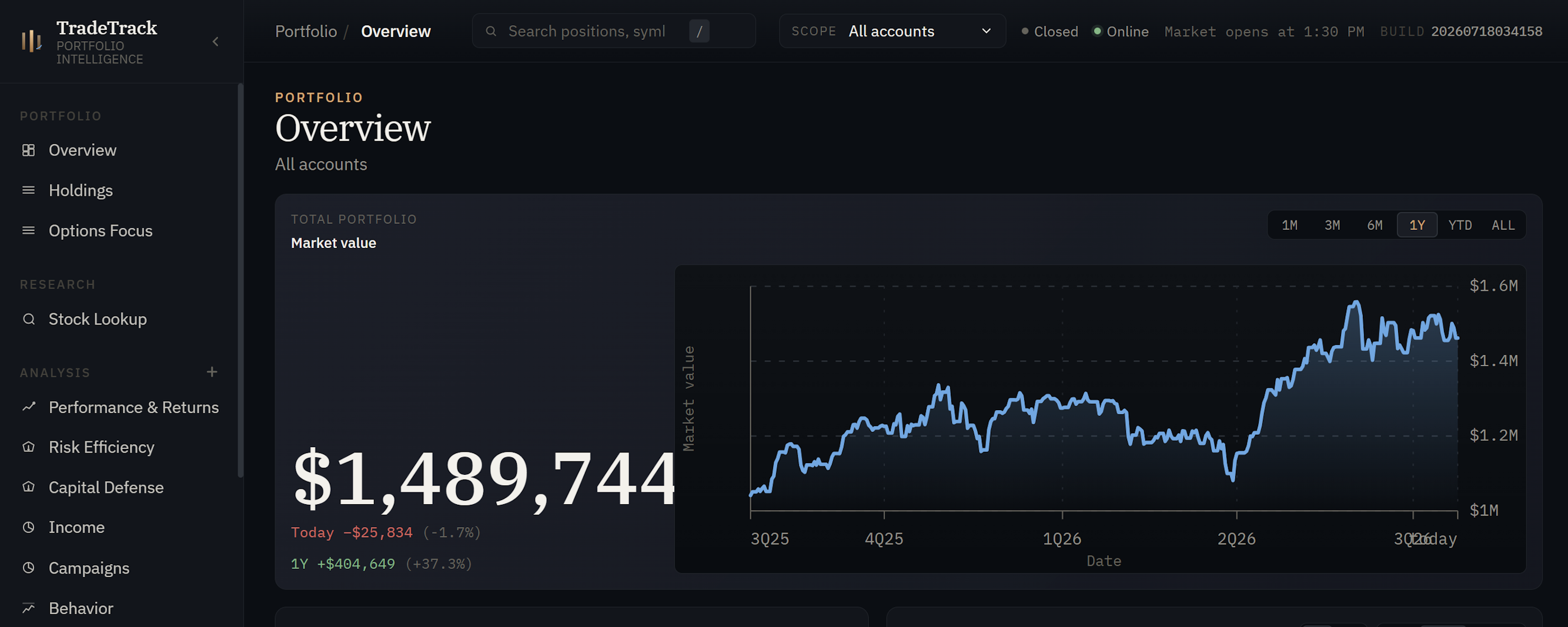1568x627 pixels.
Task: Collapse the sidebar with the chevron arrow
Action: point(216,41)
